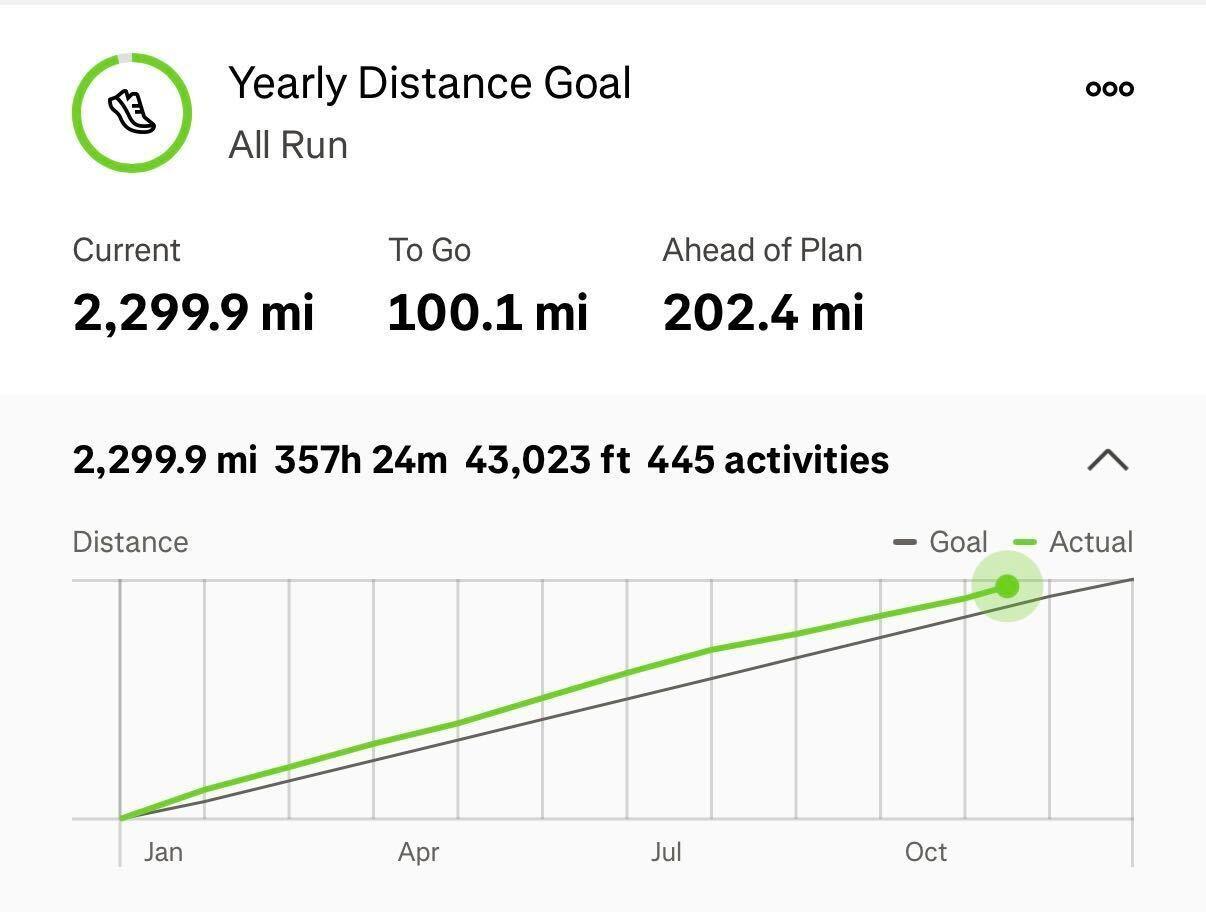Click the Distance chart label
This screenshot has height=912, width=1206.
coord(130,542)
